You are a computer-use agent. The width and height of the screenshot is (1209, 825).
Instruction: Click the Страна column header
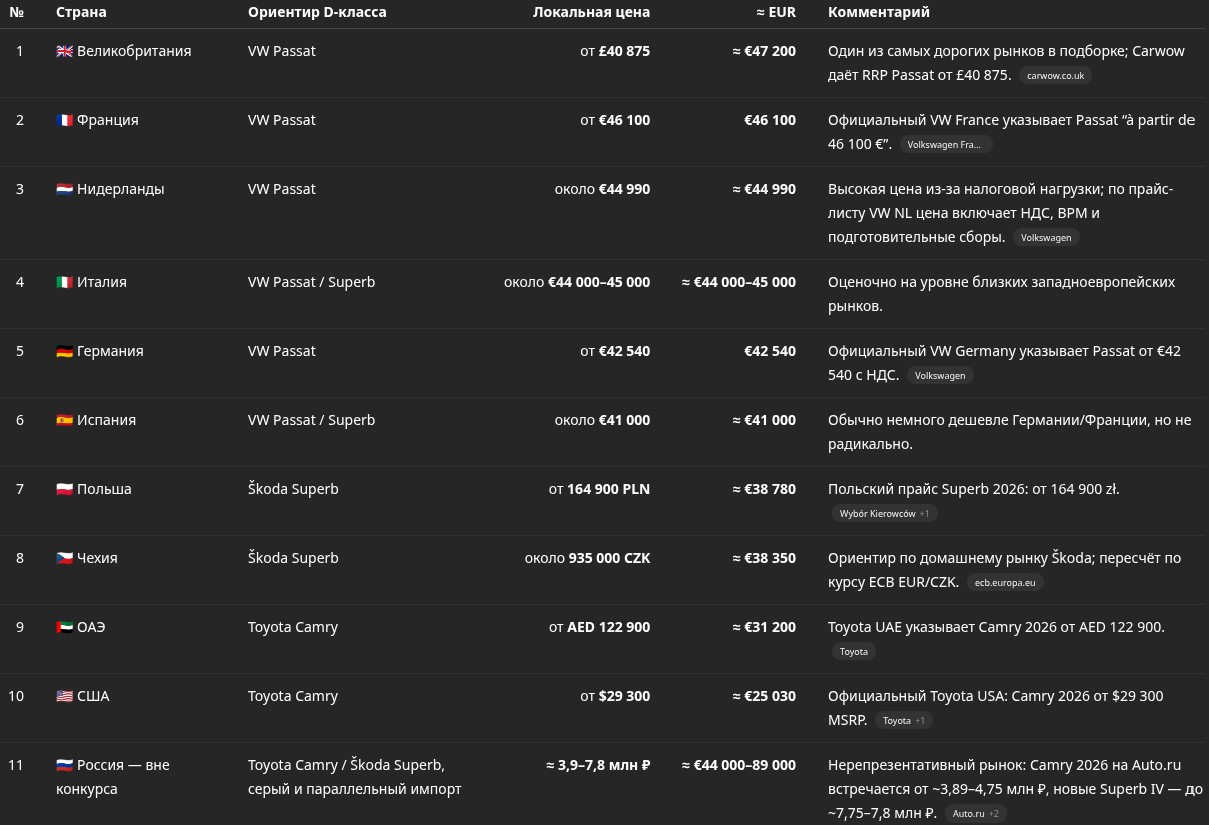pos(81,12)
